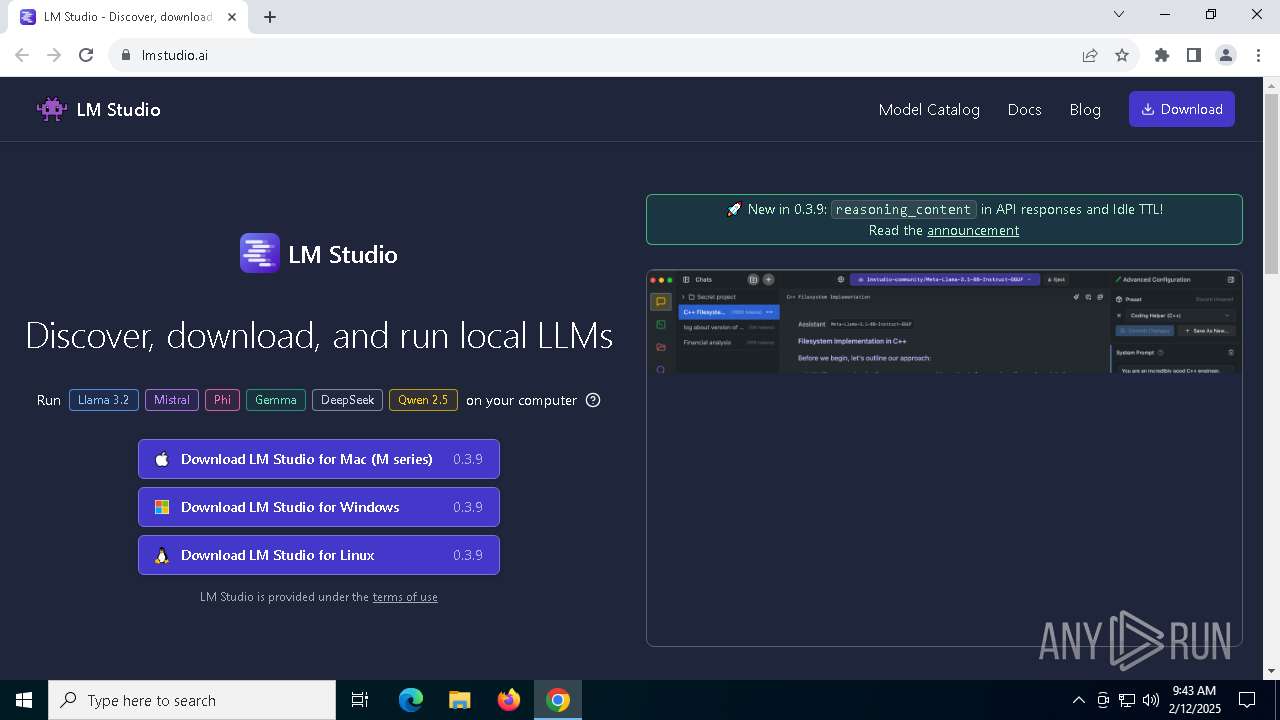1280x720 pixels.
Task: Open the Model Catalog page
Action: (929, 109)
